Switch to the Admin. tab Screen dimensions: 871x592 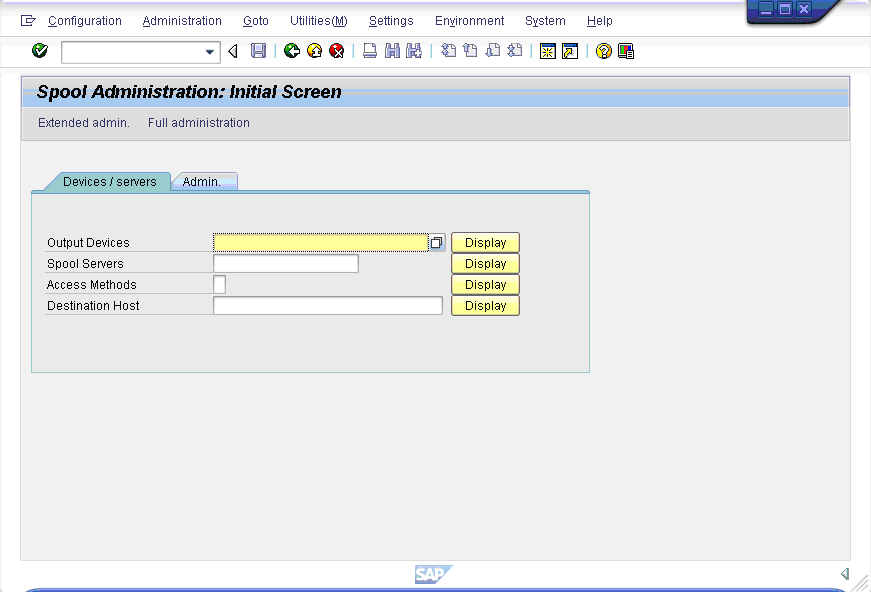point(202,182)
